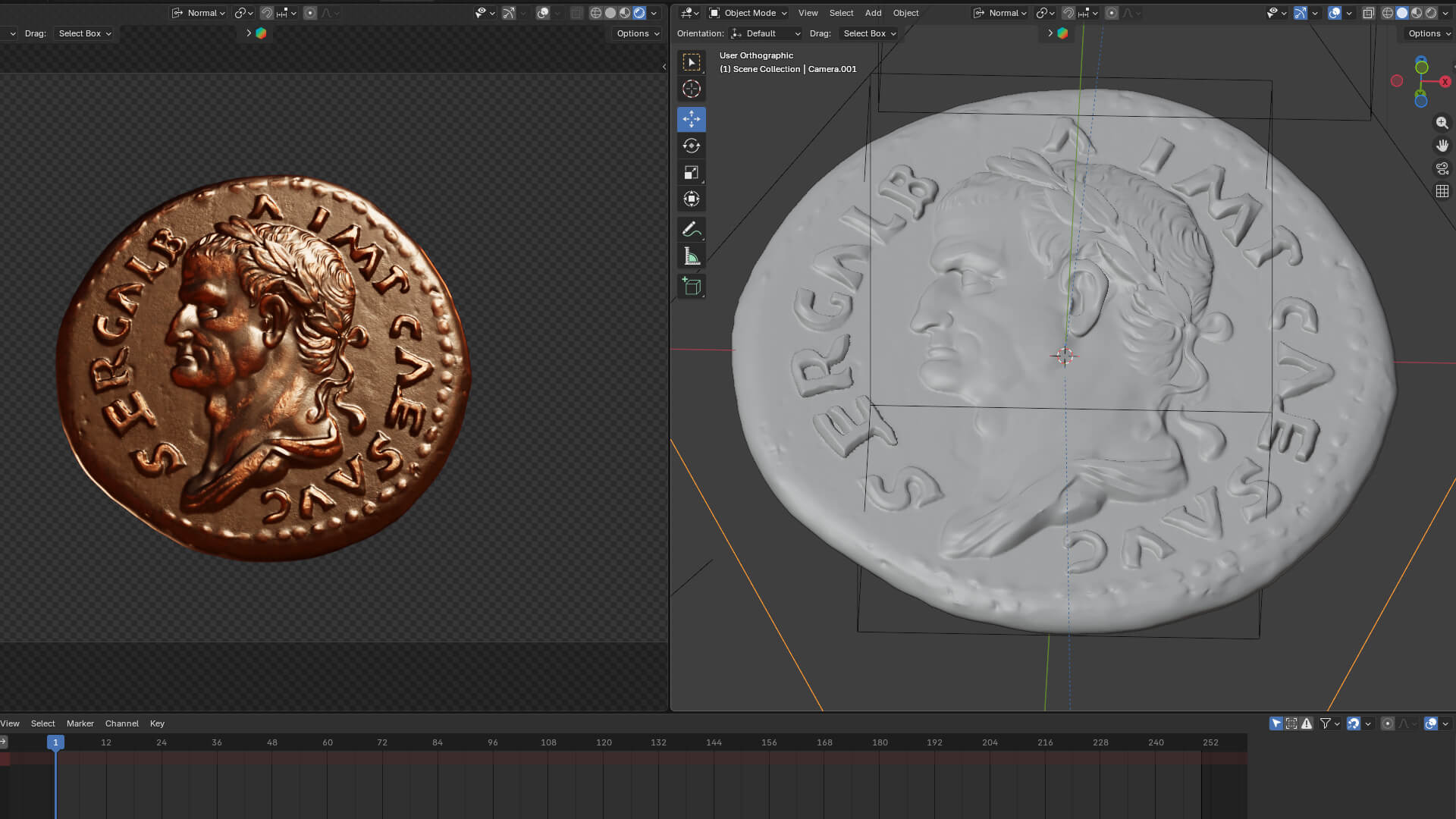Open snapping options dropdown in the right viewport
The image size is (1456, 819).
click(x=1088, y=13)
